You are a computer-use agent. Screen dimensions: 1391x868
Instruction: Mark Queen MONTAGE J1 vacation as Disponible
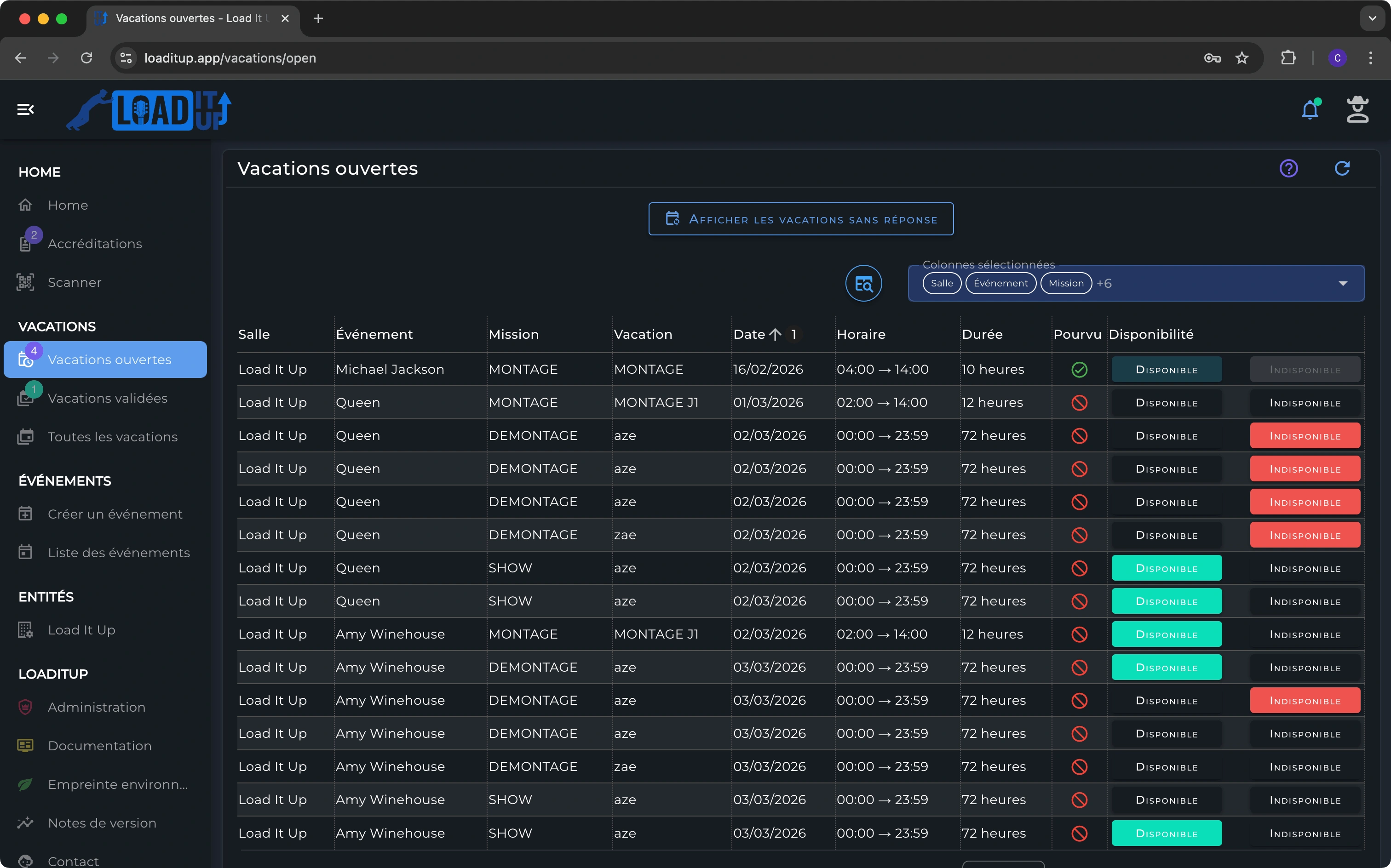point(1166,402)
